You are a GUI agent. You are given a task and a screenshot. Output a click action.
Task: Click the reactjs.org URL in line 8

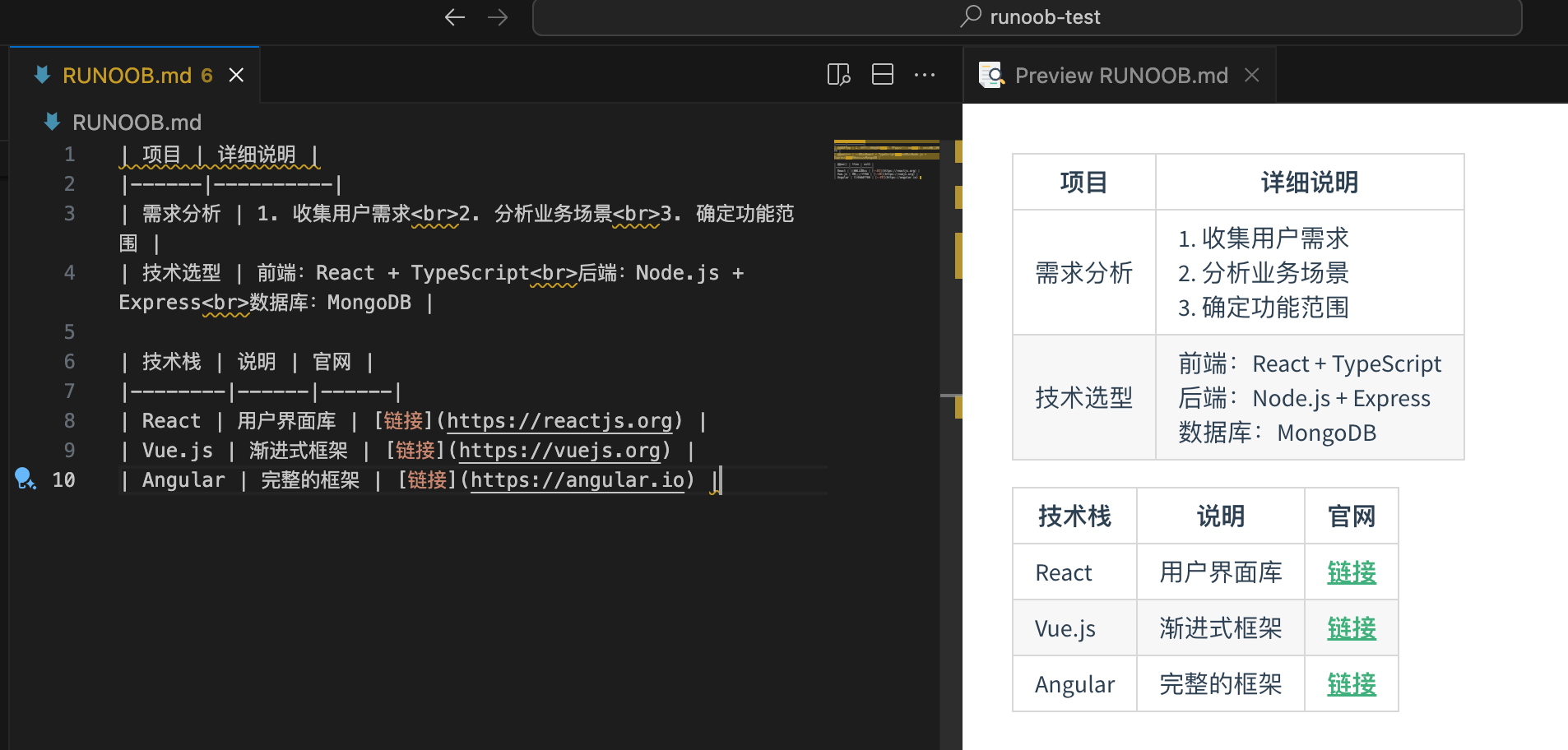click(x=559, y=421)
